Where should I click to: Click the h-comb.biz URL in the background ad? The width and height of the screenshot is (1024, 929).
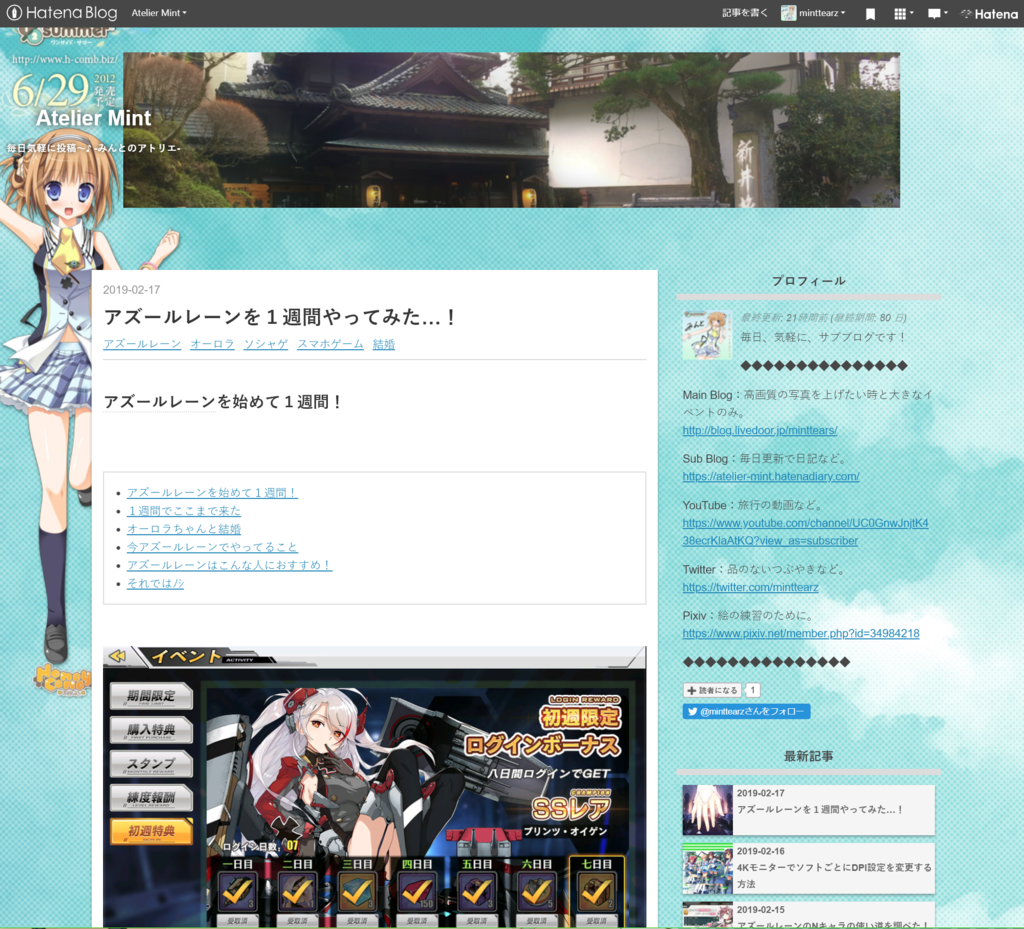(x=64, y=59)
